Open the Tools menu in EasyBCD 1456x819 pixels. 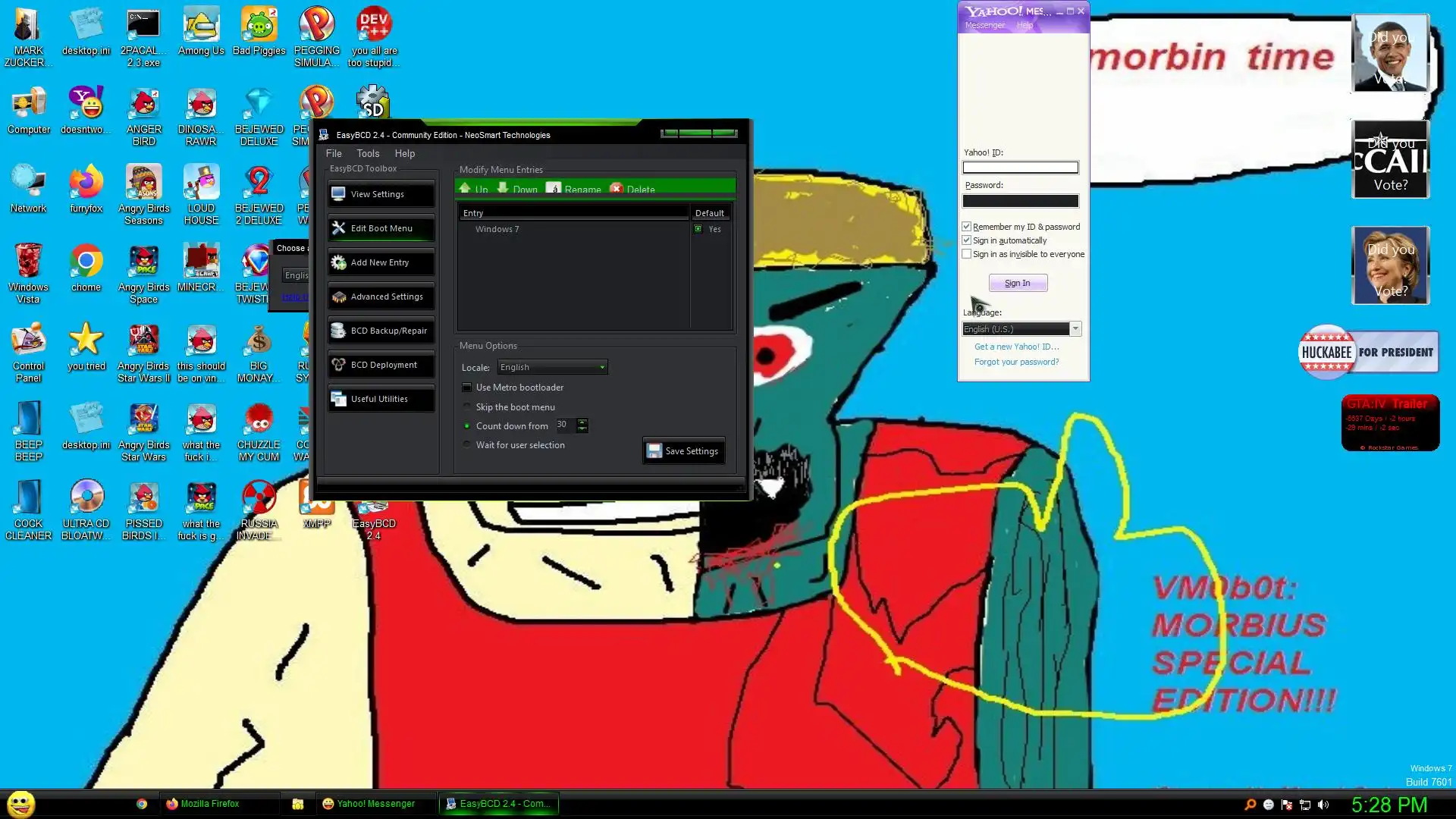368,153
